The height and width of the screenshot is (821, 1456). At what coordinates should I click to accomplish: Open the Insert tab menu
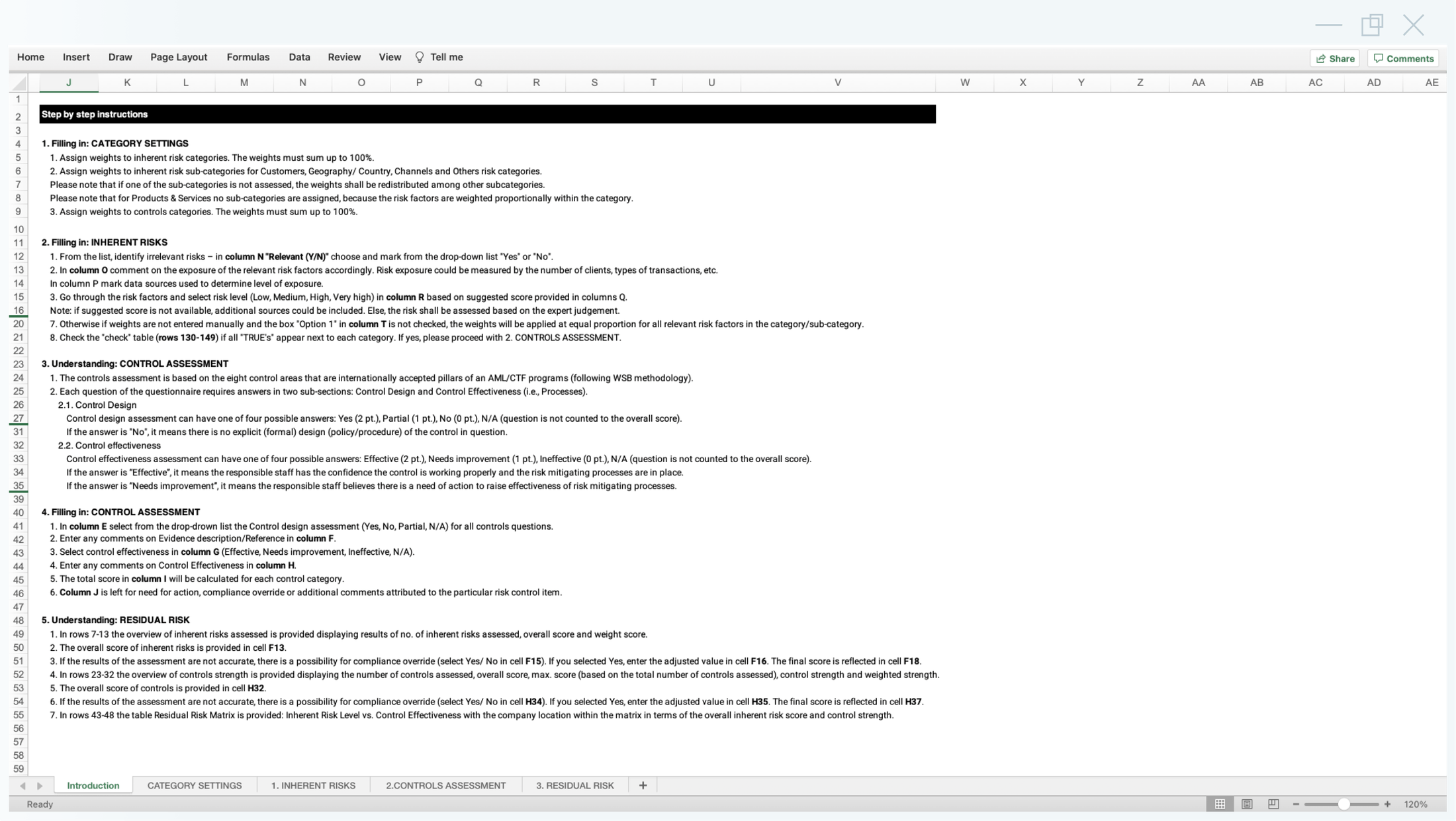[x=76, y=57]
